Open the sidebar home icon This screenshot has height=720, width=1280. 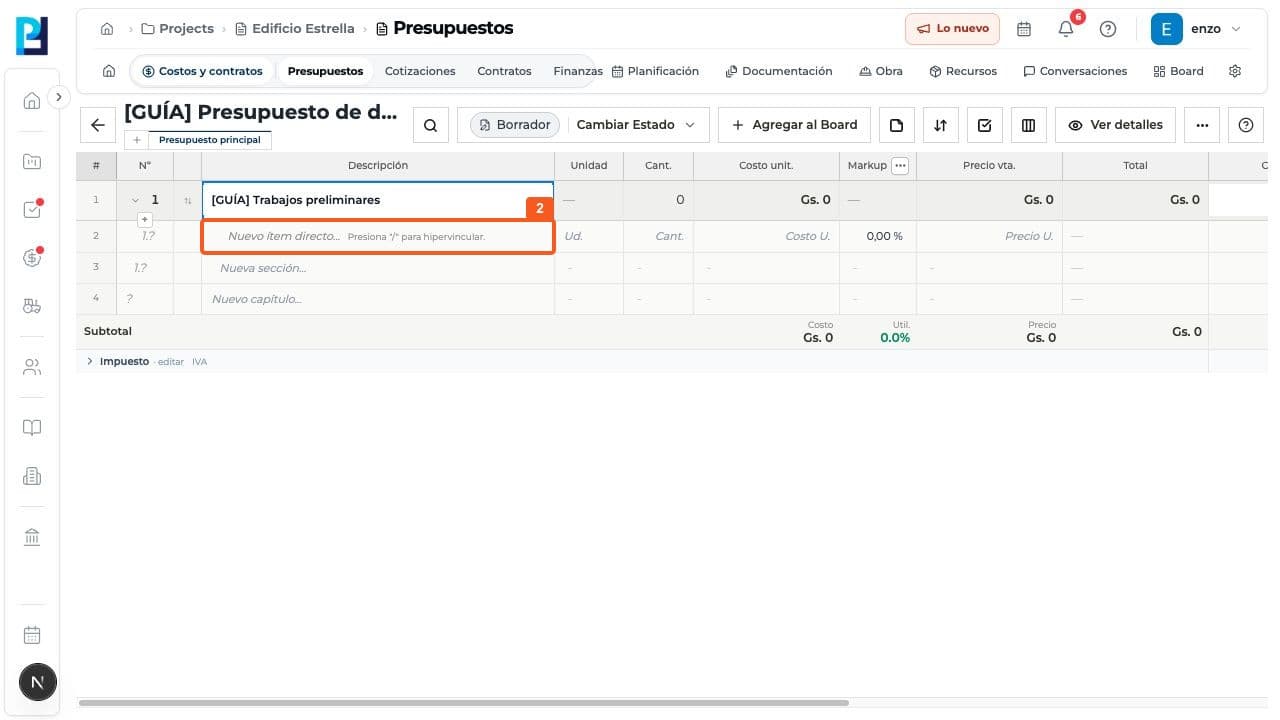[x=32, y=100]
